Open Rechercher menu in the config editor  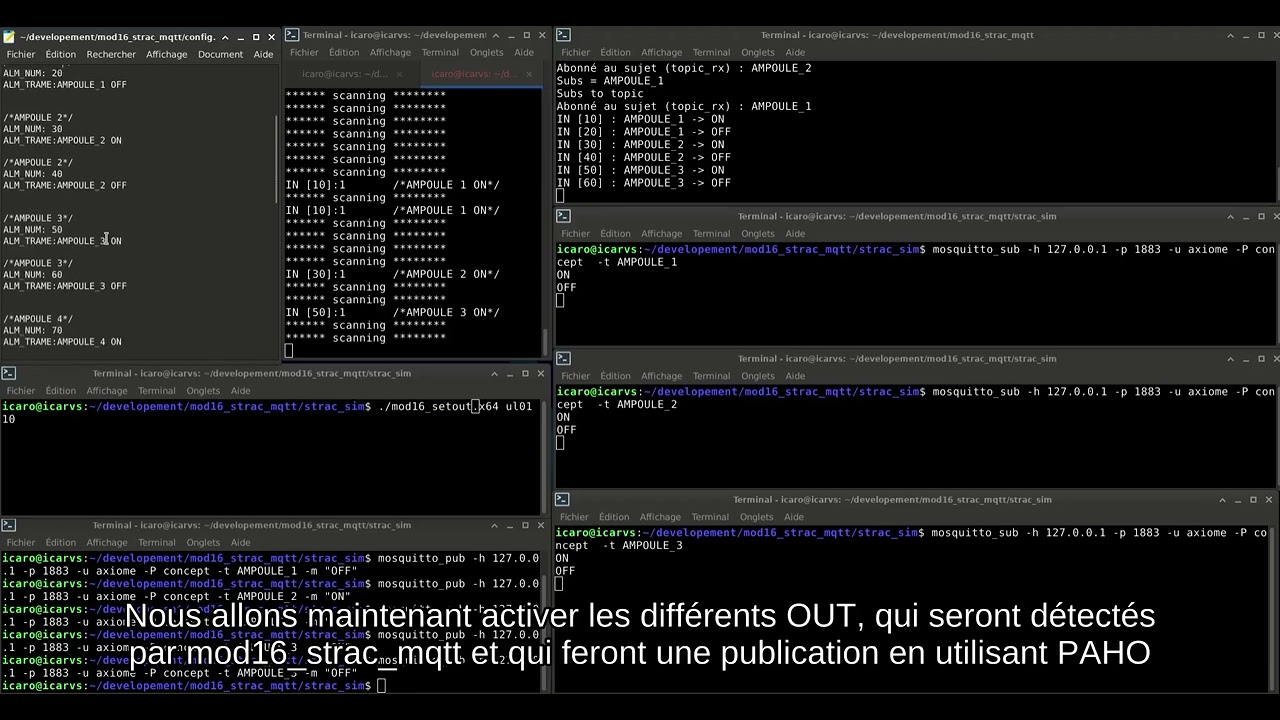[111, 54]
